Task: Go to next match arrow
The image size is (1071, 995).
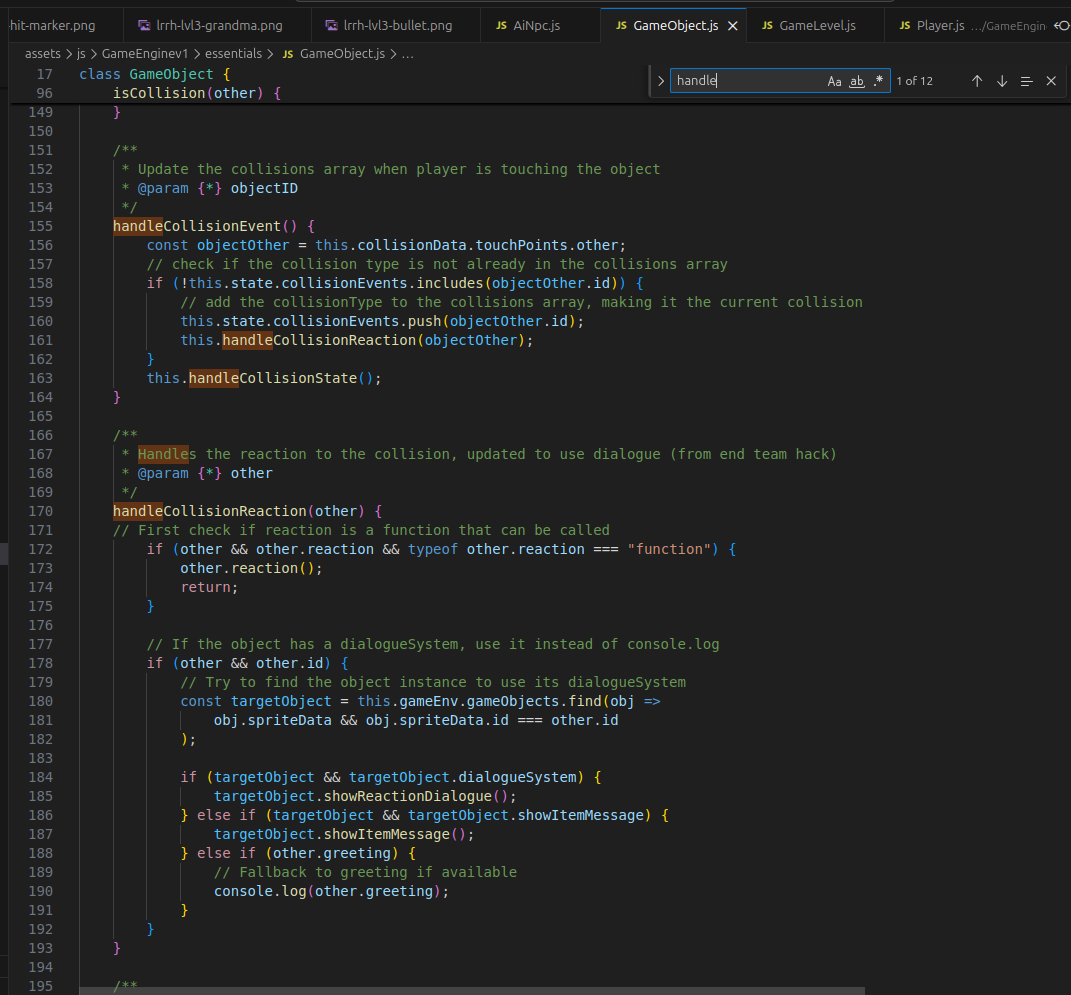Action: (x=1002, y=81)
